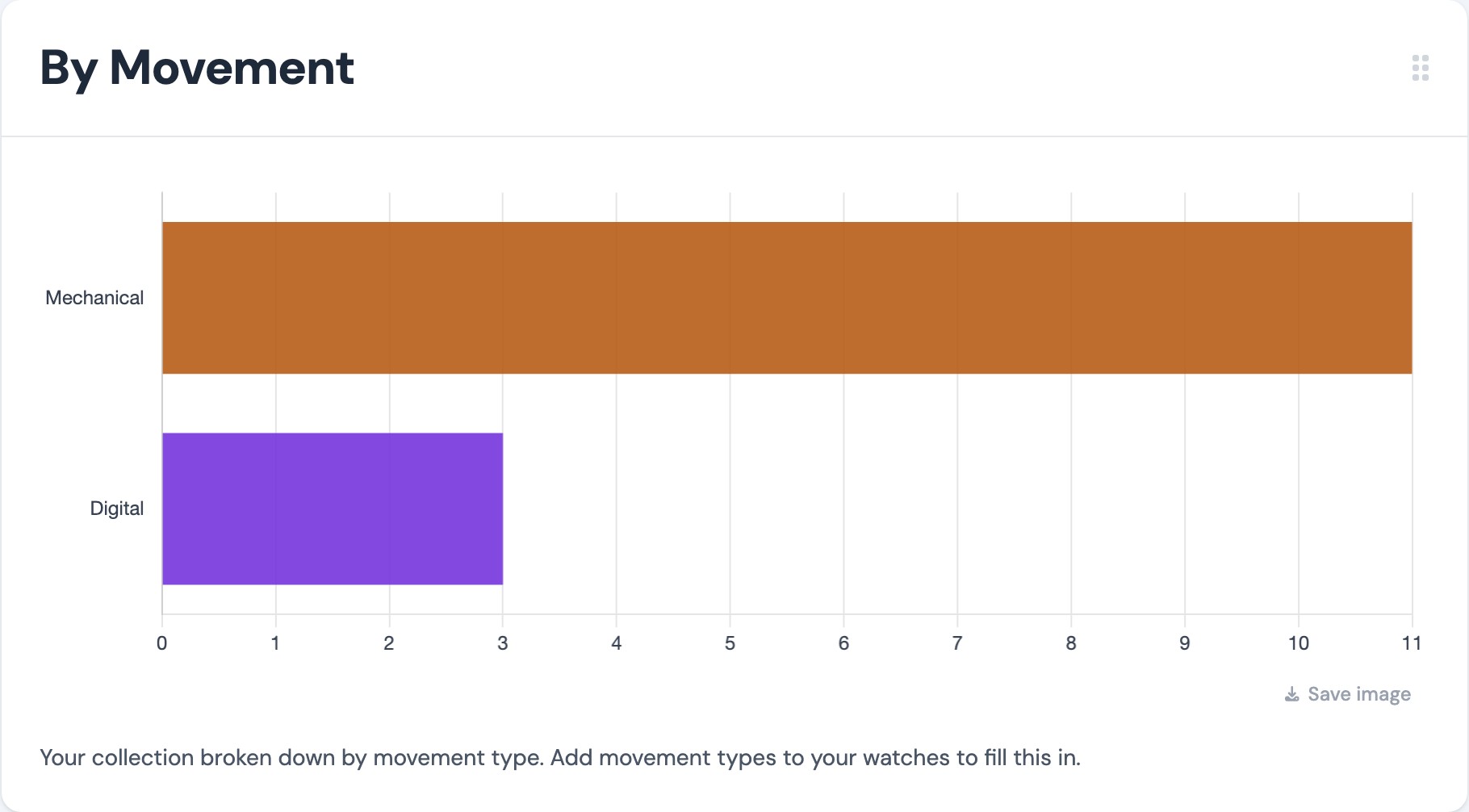Click the 8 tick label on x-axis
Screen dimensions: 1469x812
(1071, 643)
